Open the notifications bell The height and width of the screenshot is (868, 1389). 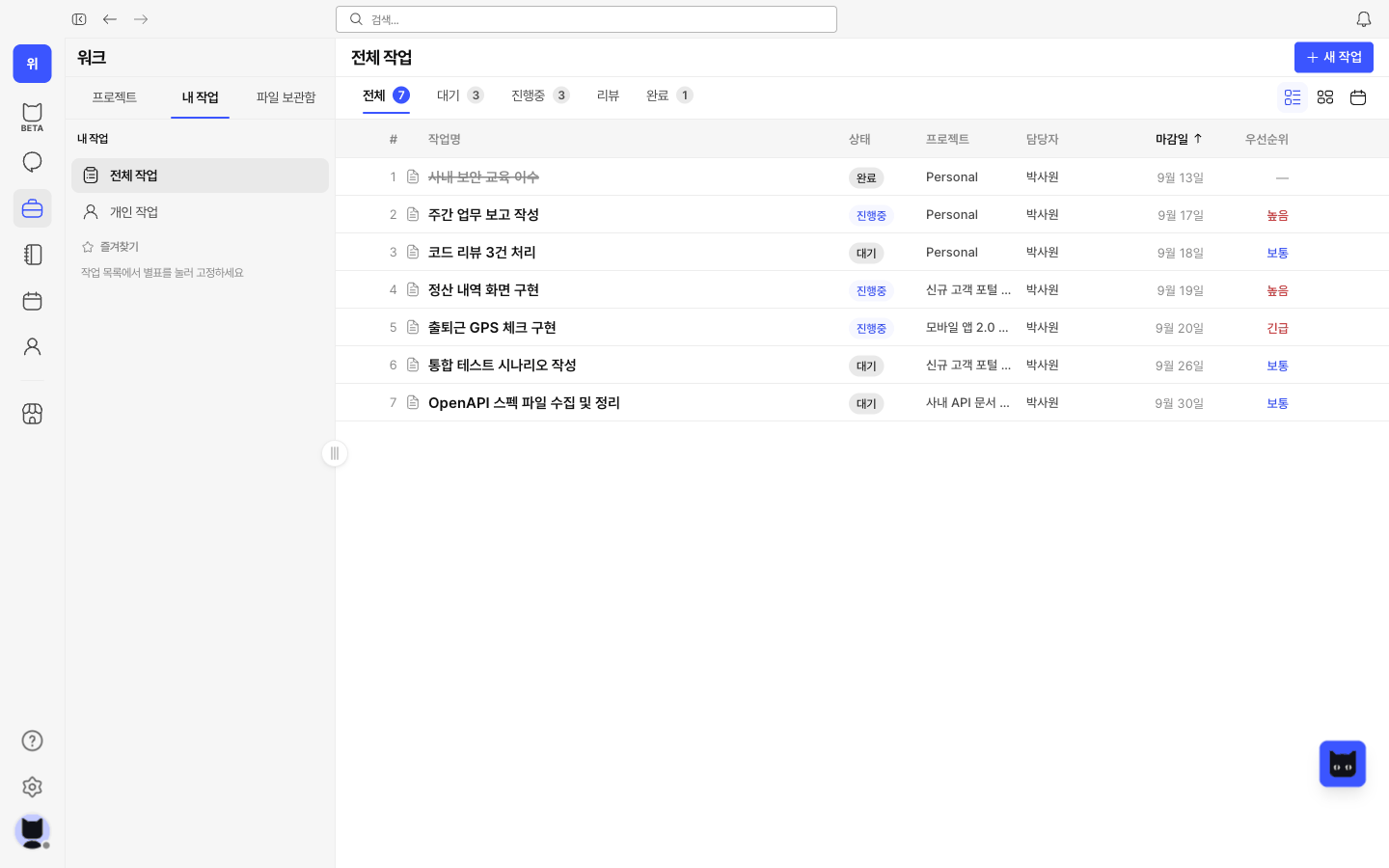(x=1364, y=19)
